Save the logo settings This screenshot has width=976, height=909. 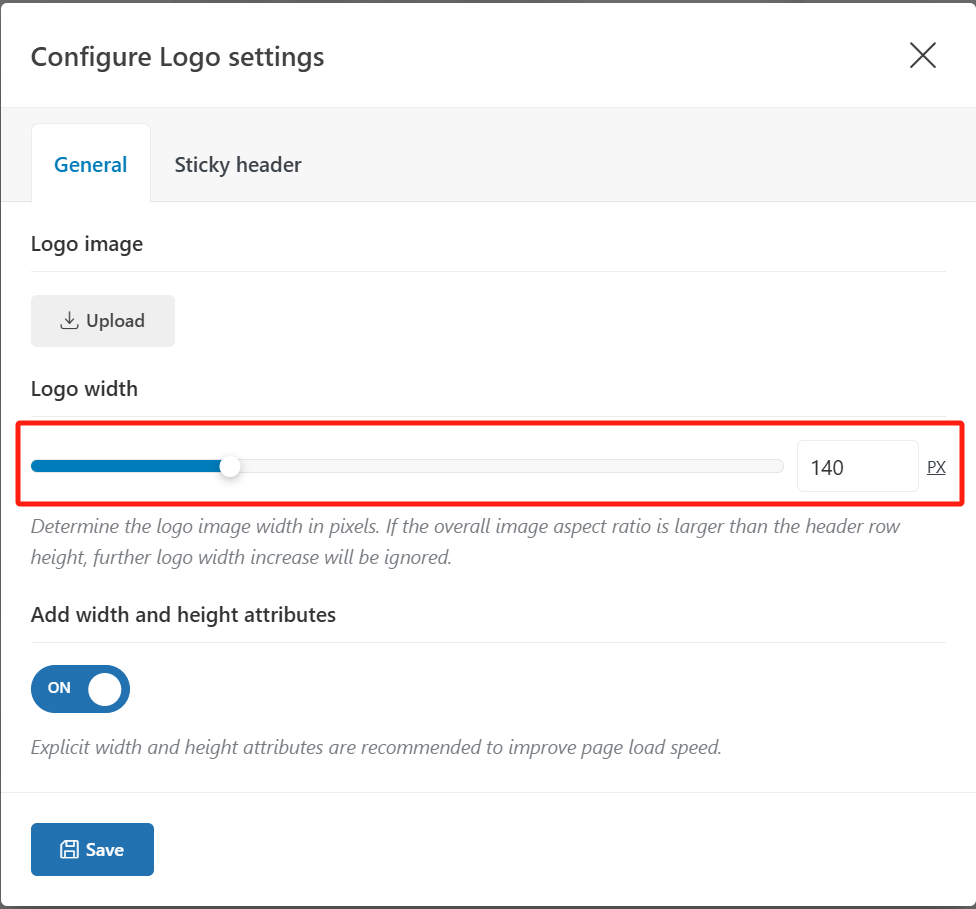(93, 850)
